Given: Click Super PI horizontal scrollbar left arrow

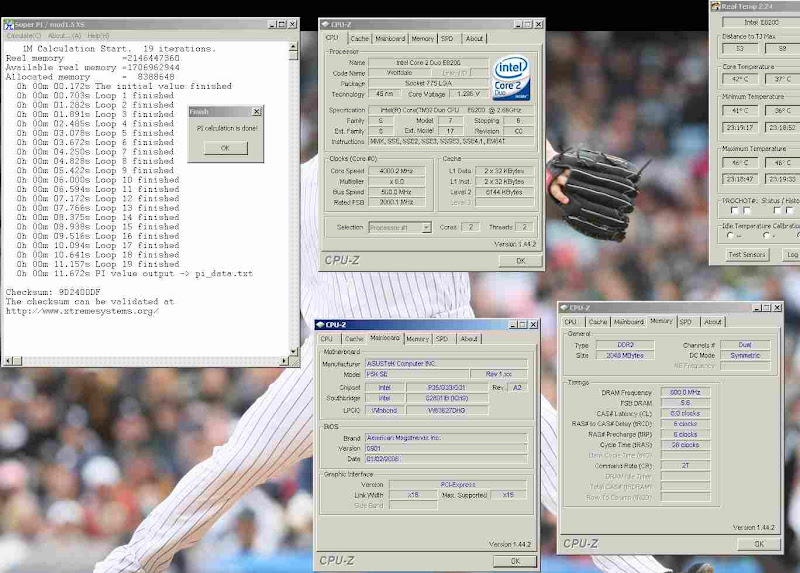Looking at the screenshot, I should tap(8, 361).
